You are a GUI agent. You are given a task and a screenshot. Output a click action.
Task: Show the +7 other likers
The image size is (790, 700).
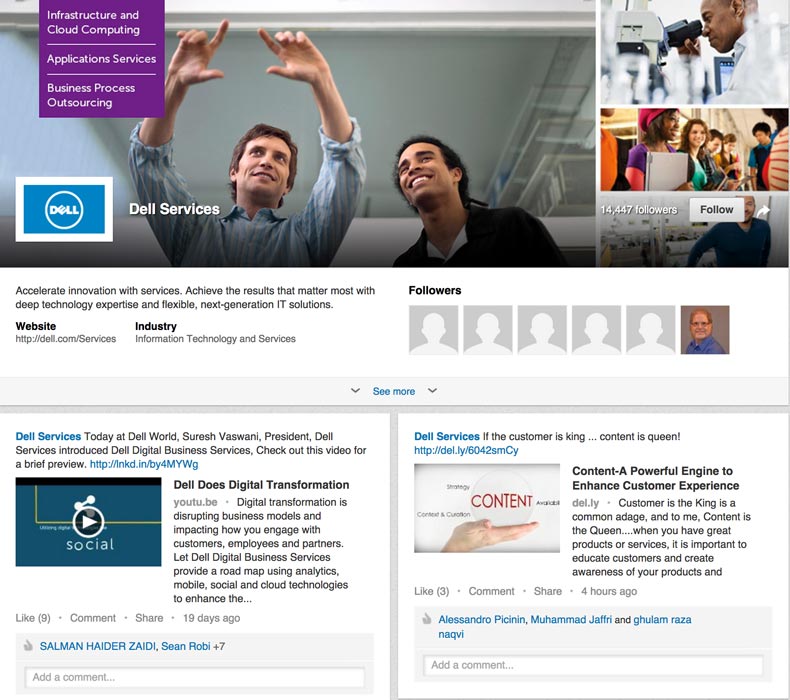click(219, 646)
